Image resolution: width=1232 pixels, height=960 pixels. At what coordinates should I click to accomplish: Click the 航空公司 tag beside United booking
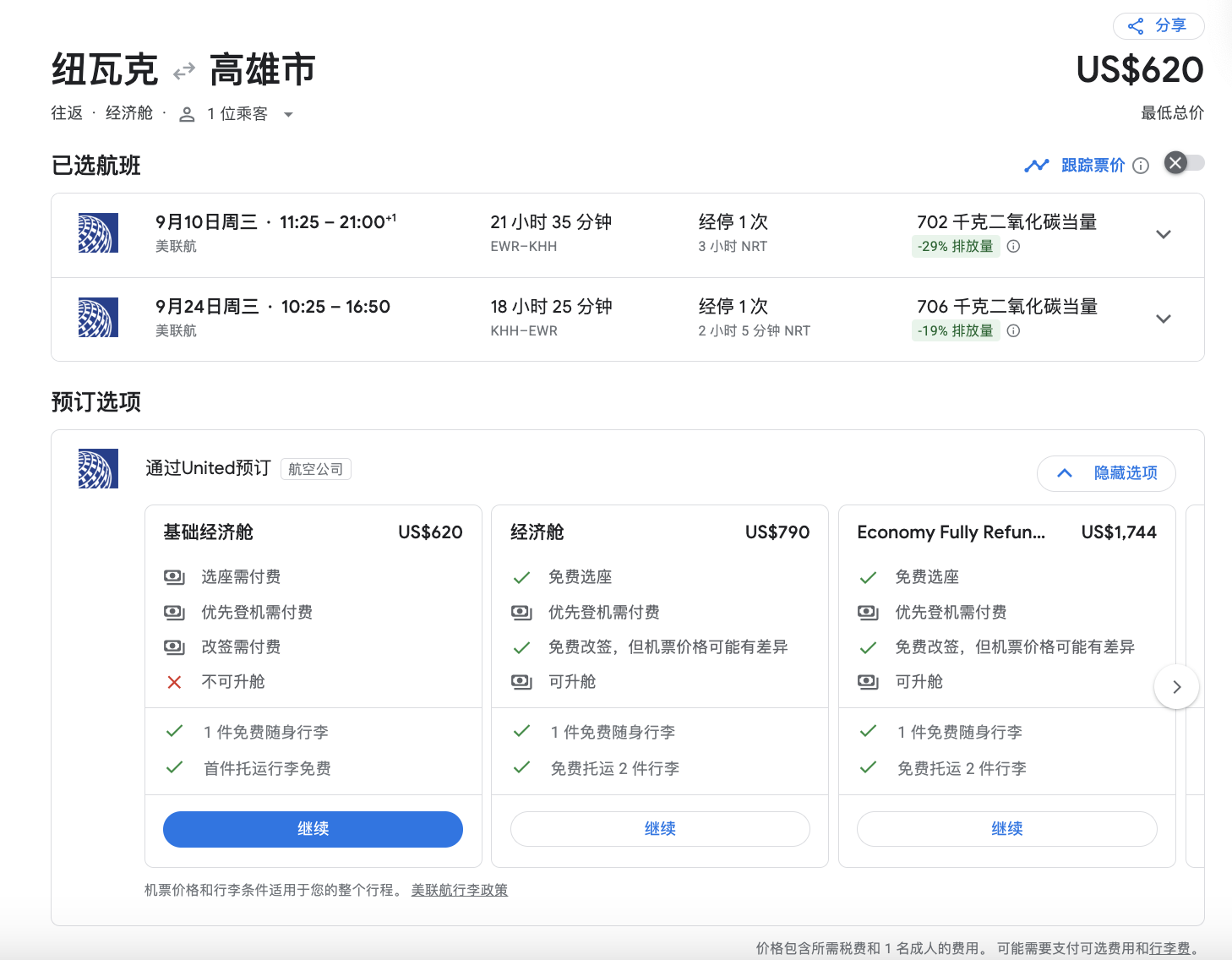point(315,469)
